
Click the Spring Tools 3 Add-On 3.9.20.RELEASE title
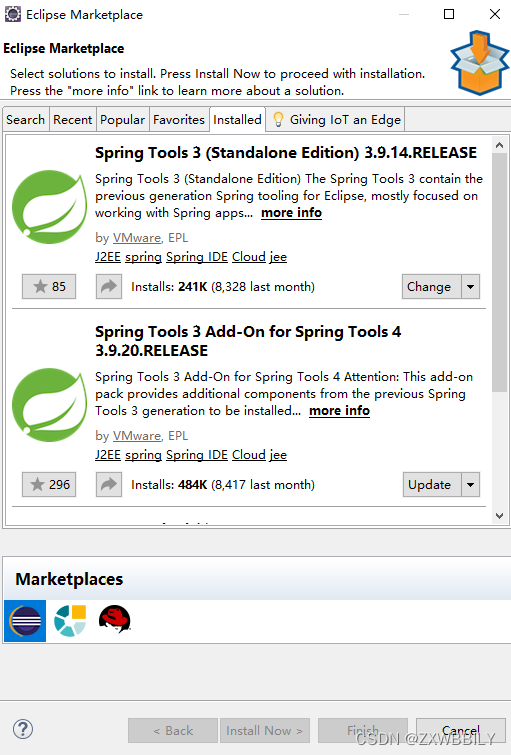(x=248, y=341)
